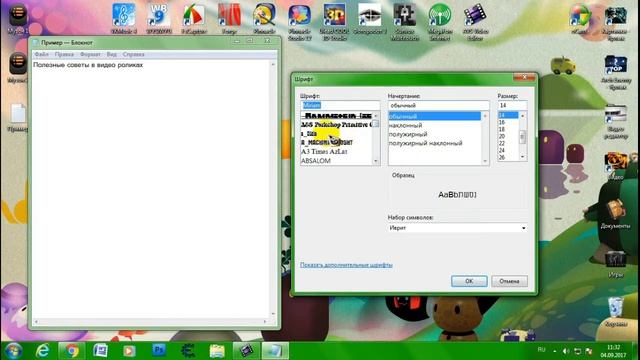640x360 pixels.
Task: Select the Pinnacle Studio 17 desktop shortcut
Action: (299, 21)
